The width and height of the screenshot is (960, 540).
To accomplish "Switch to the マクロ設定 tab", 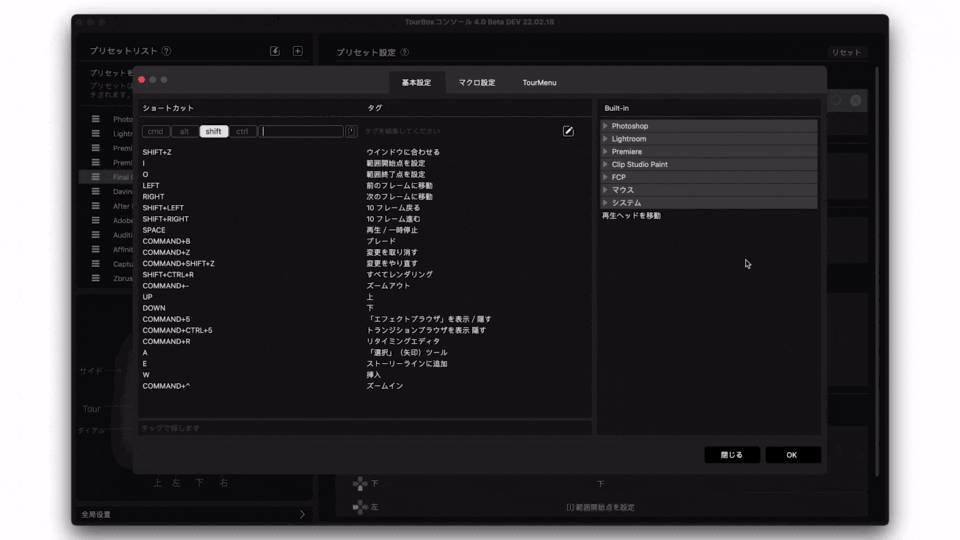I will [476, 83].
